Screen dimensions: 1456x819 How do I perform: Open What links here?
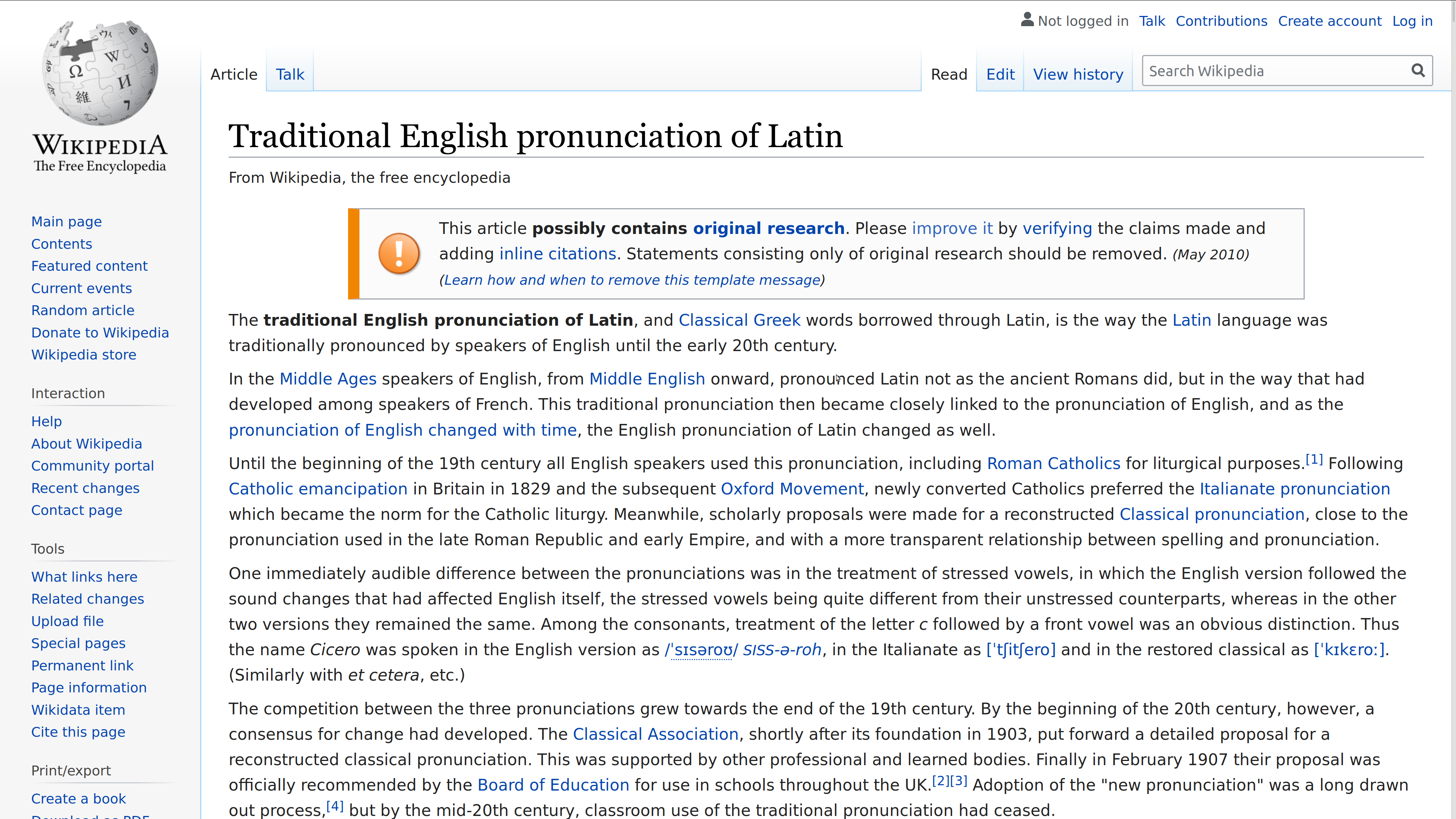coord(84,576)
